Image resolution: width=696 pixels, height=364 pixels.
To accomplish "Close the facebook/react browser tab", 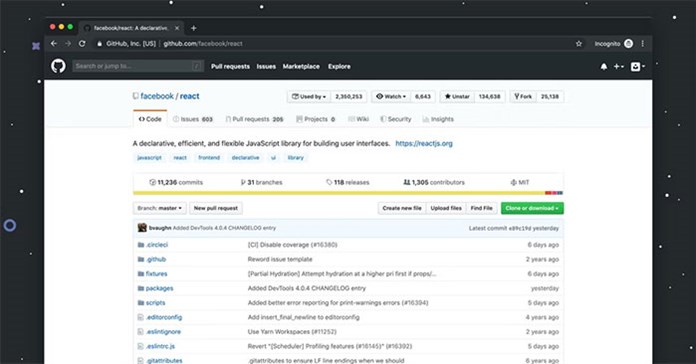I will coord(177,28).
